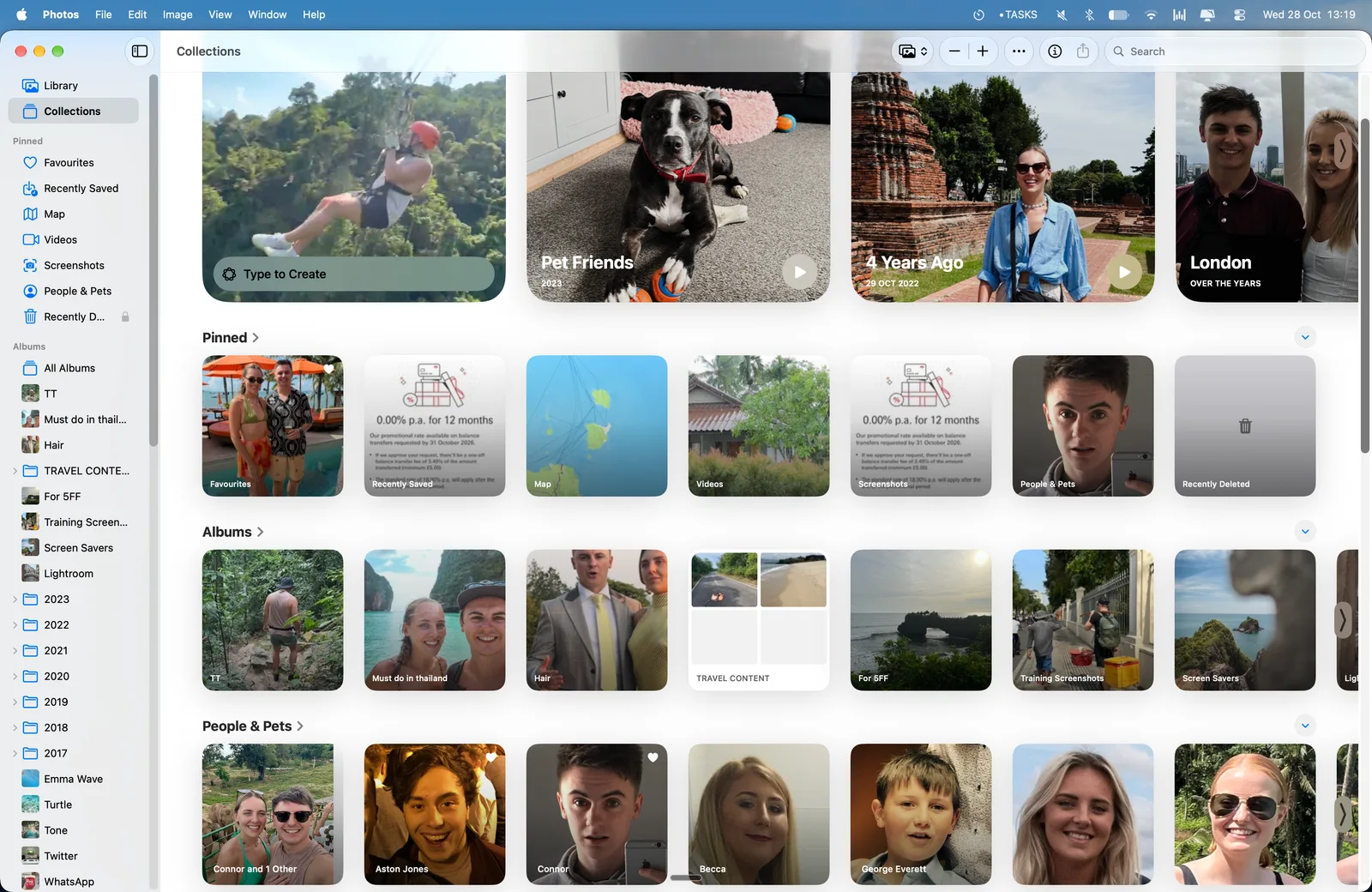Open Favourites in the sidebar
Viewport: 1372px width, 892px height.
(73, 163)
